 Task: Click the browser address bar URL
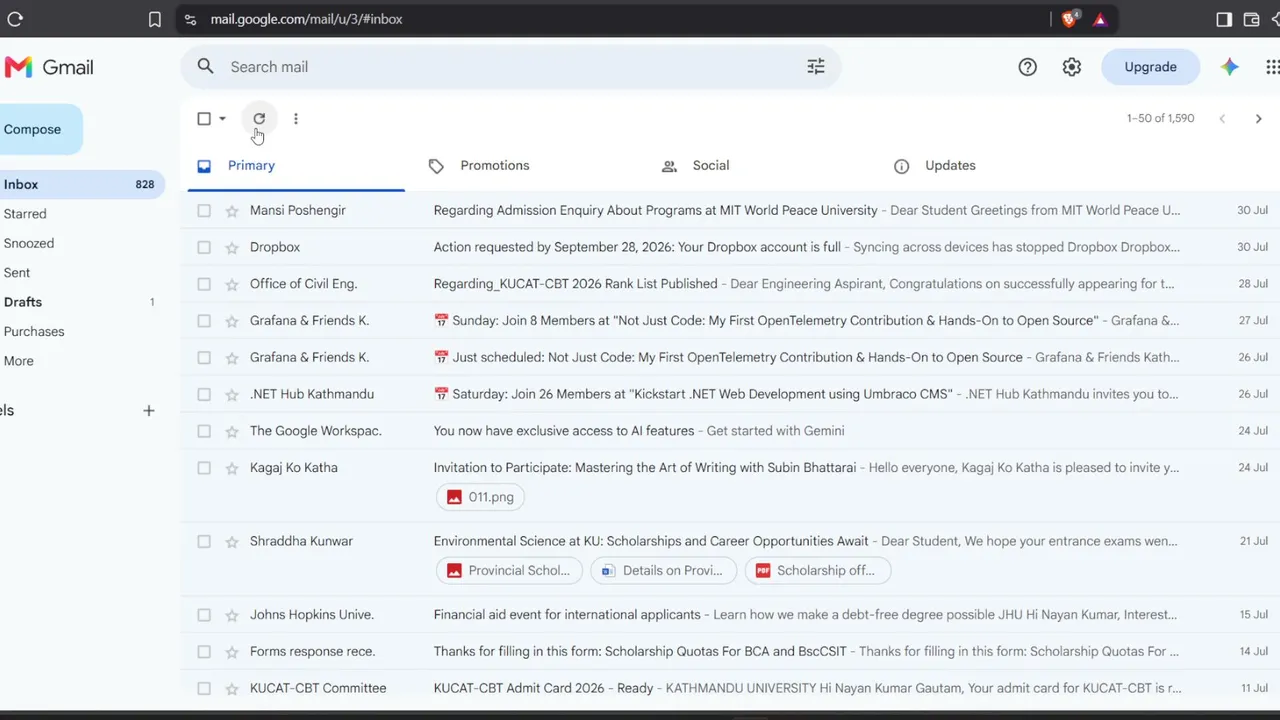tap(306, 19)
